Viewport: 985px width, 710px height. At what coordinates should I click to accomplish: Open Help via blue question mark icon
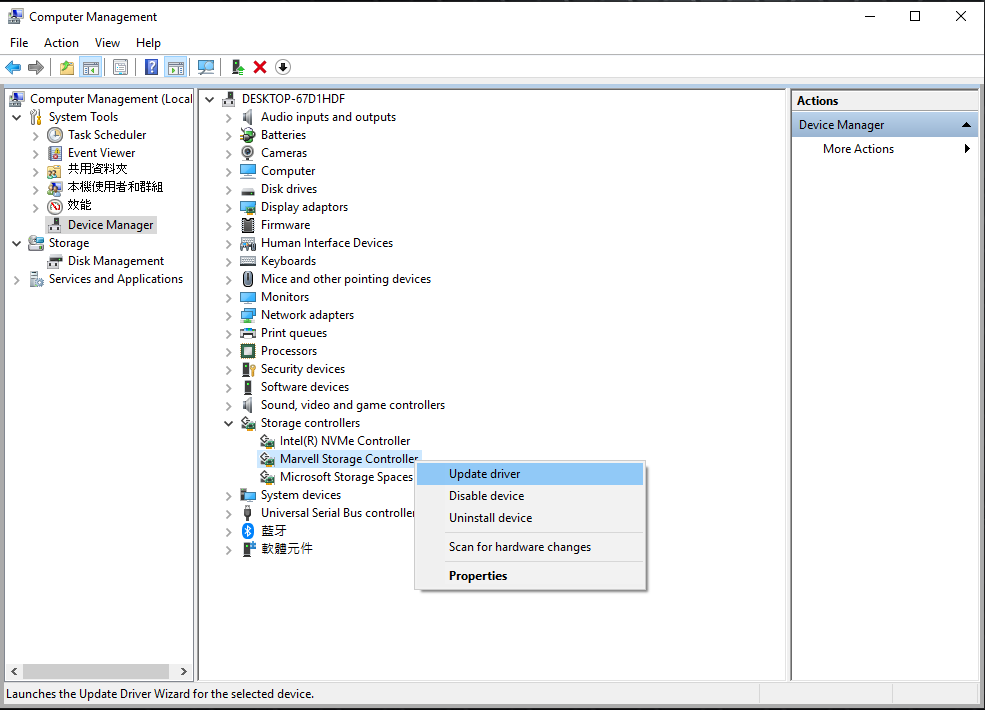tap(151, 67)
